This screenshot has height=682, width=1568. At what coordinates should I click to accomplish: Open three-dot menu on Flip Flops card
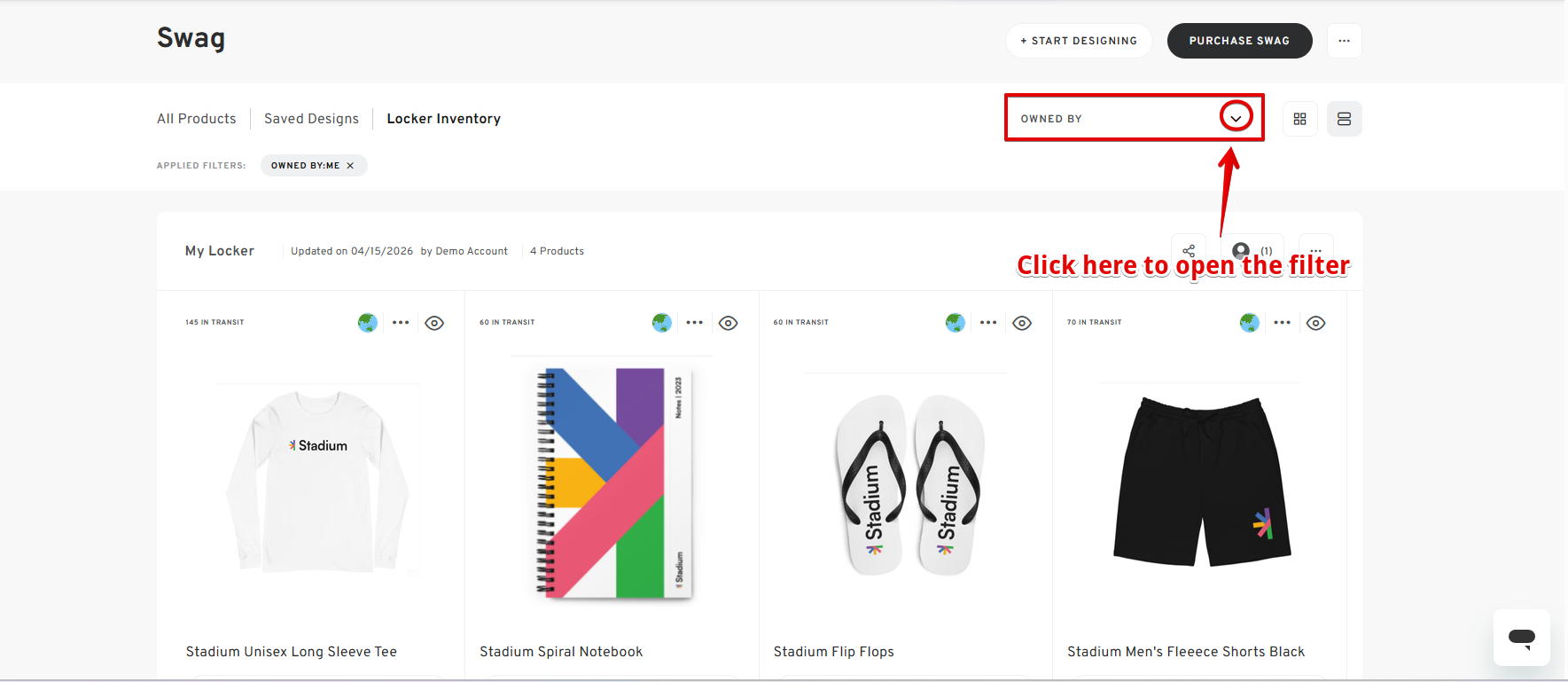click(x=988, y=323)
